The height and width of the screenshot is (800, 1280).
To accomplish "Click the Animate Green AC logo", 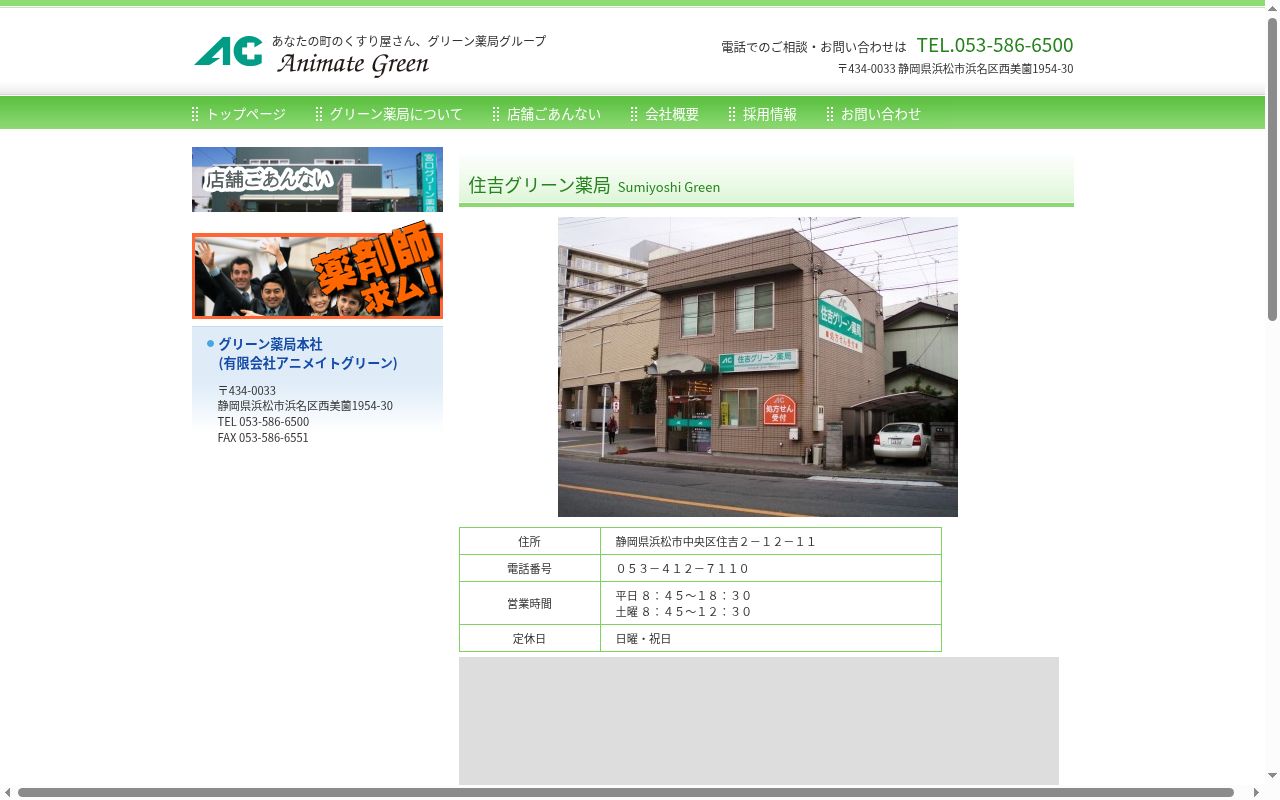I will click(x=228, y=51).
